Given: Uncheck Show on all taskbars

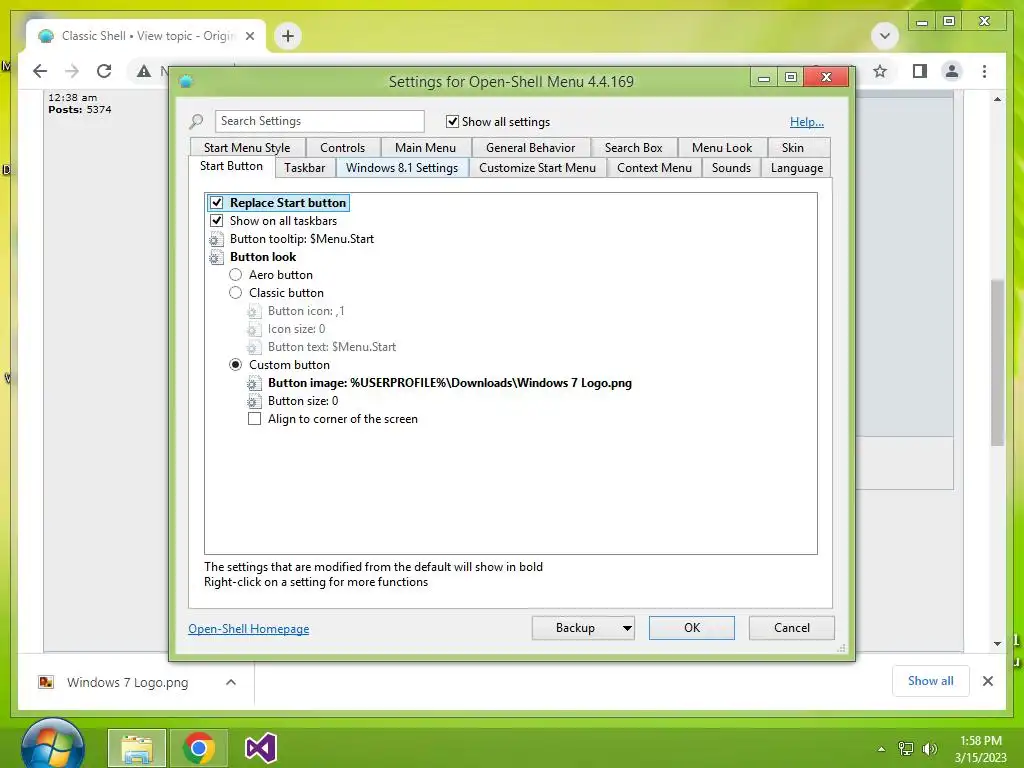Looking at the screenshot, I should point(216,221).
